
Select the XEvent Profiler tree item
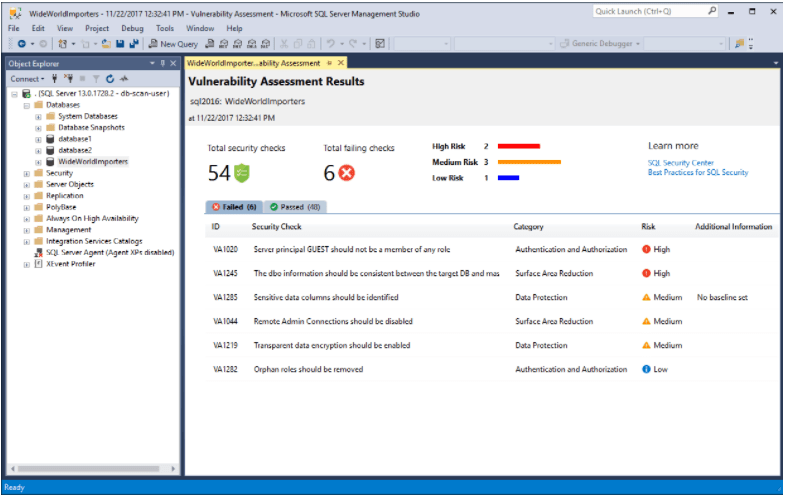point(71,264)
